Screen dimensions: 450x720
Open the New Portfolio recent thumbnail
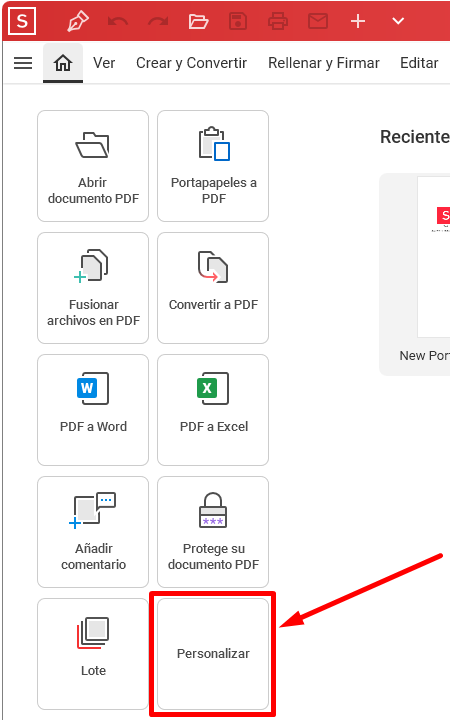point(415,274)
